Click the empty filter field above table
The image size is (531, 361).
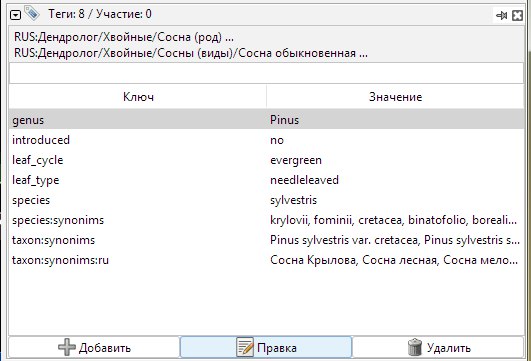point(266,73)
